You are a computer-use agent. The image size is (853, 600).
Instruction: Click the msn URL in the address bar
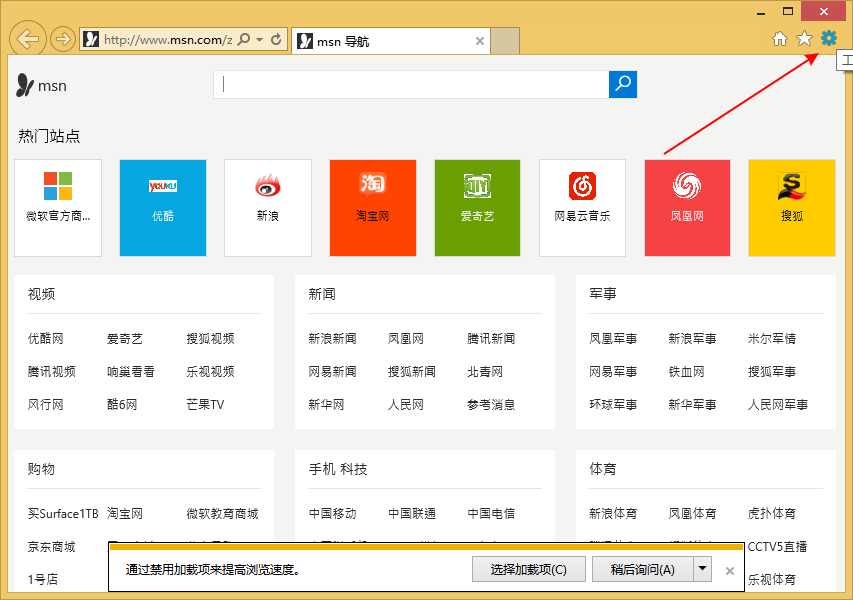[x=168, y=40]
